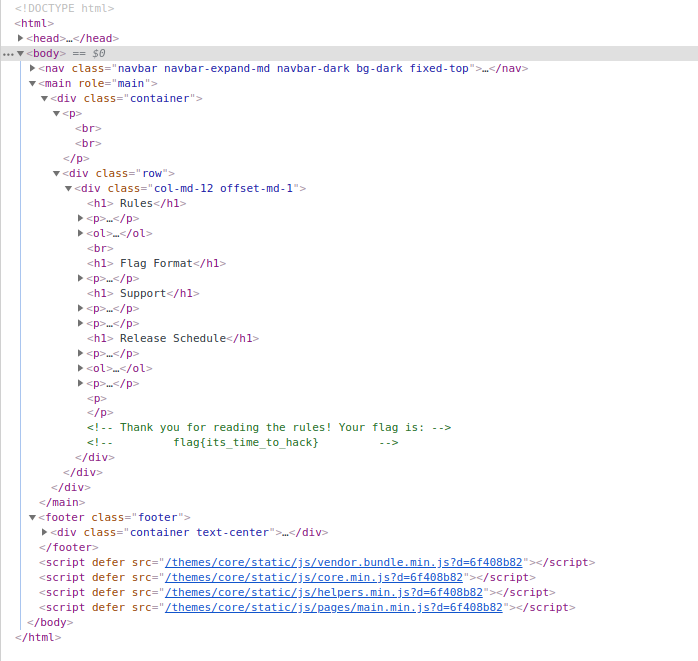
Task: Collapse the main role element
Action: pyautogui.click(x=33, y=83)
